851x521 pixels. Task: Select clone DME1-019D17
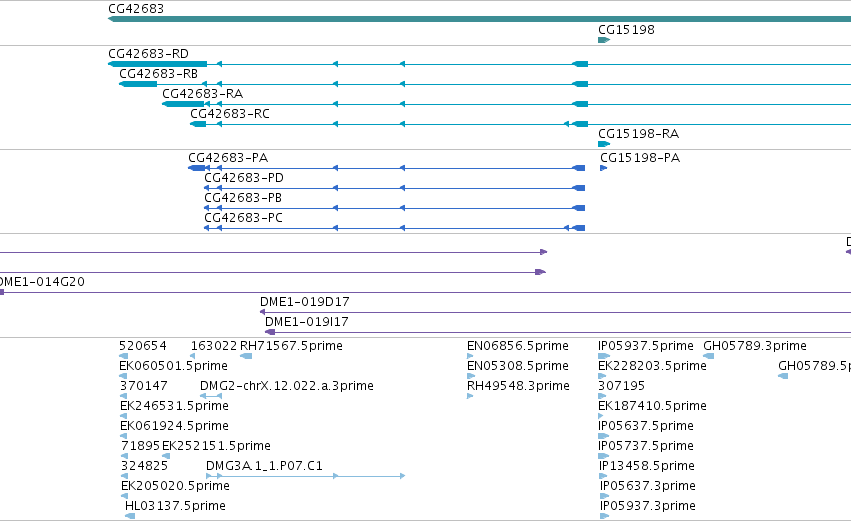304,302
